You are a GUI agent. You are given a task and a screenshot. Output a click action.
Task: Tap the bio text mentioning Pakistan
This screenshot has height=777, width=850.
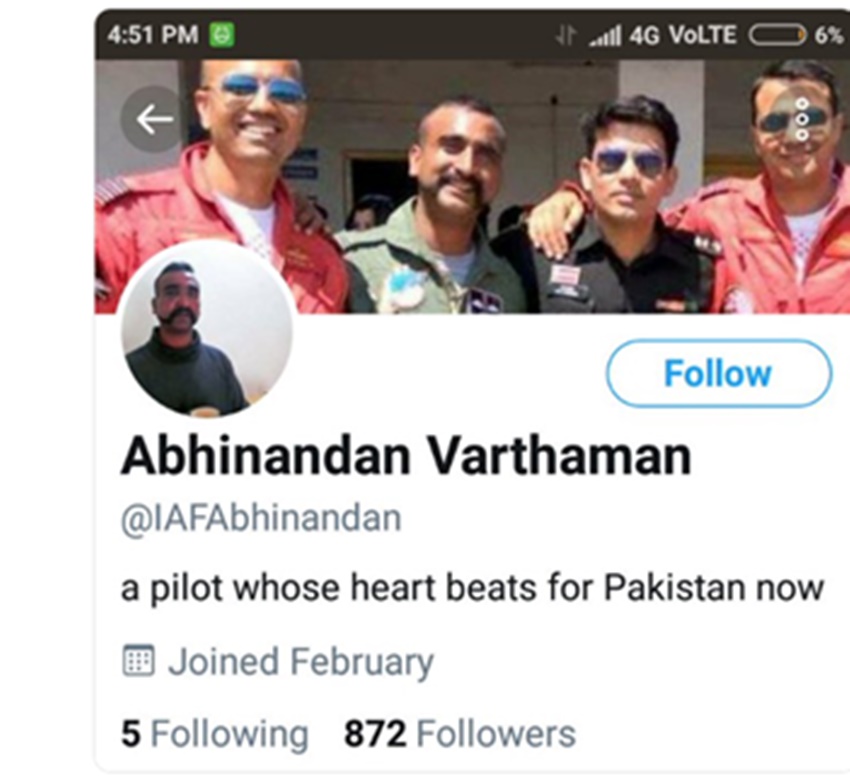coord(472,588)
